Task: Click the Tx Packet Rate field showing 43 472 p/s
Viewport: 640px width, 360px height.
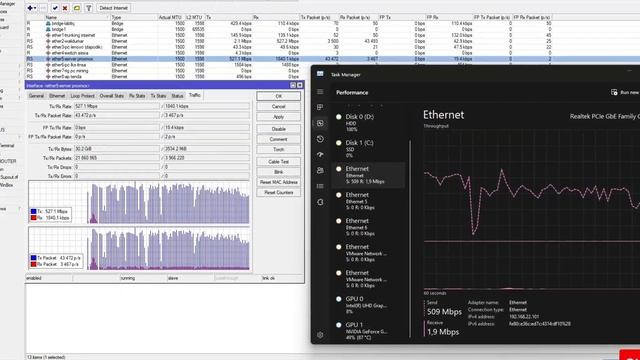Action: (117, 116)
